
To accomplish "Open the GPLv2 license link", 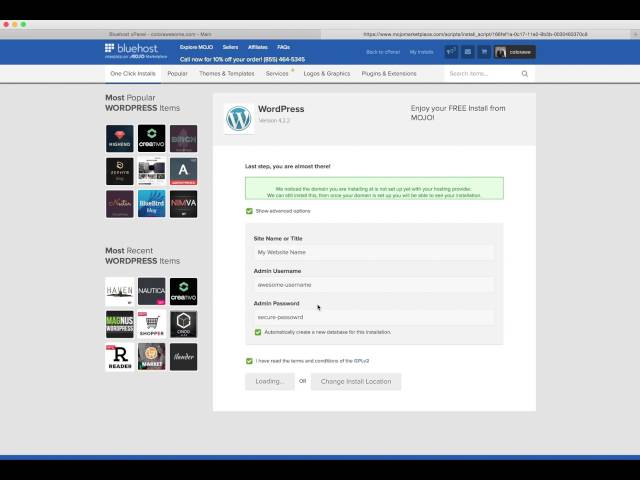I will 361,361.
